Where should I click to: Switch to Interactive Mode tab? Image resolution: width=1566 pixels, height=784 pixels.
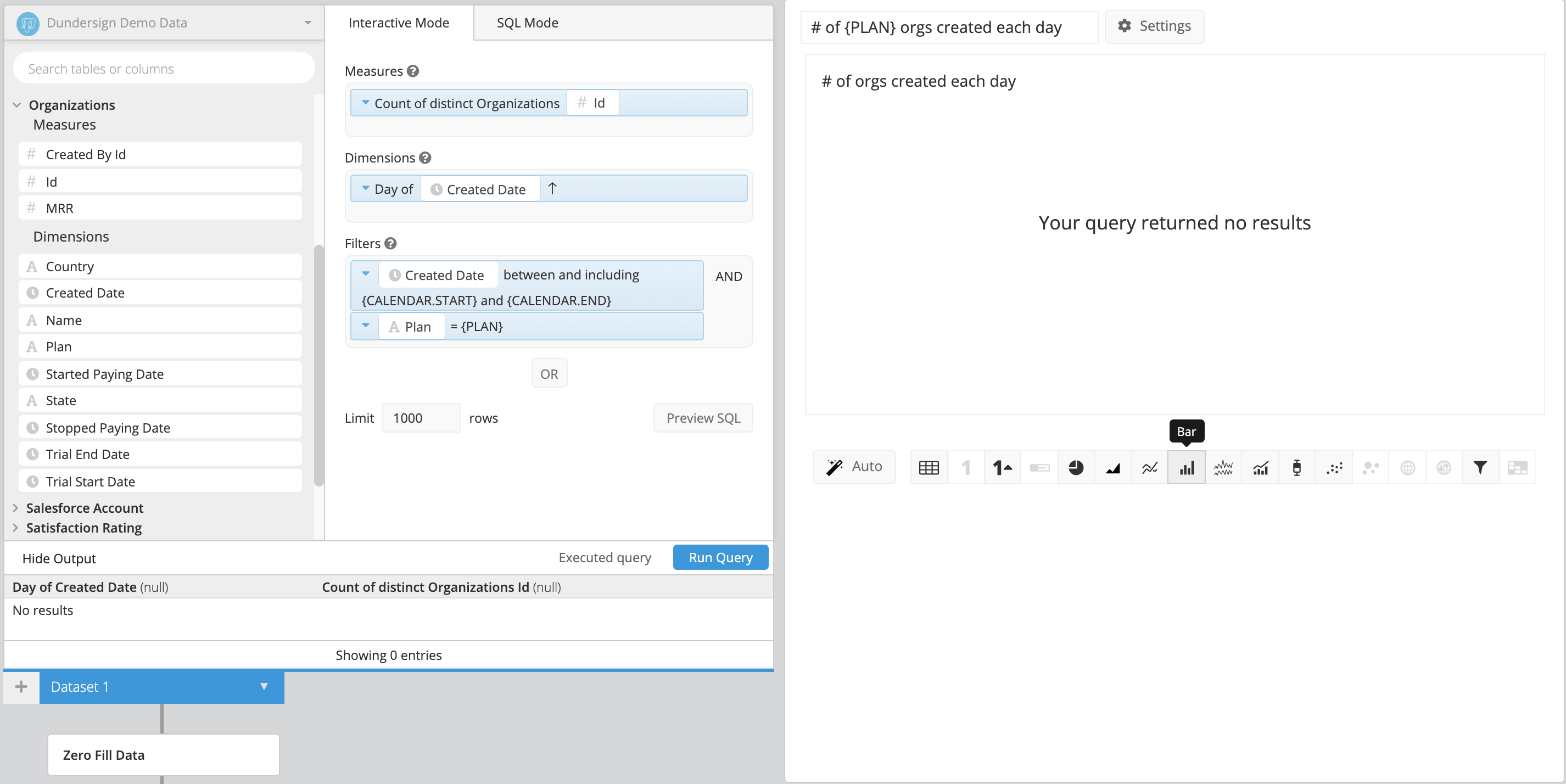(x=399, y=23)
